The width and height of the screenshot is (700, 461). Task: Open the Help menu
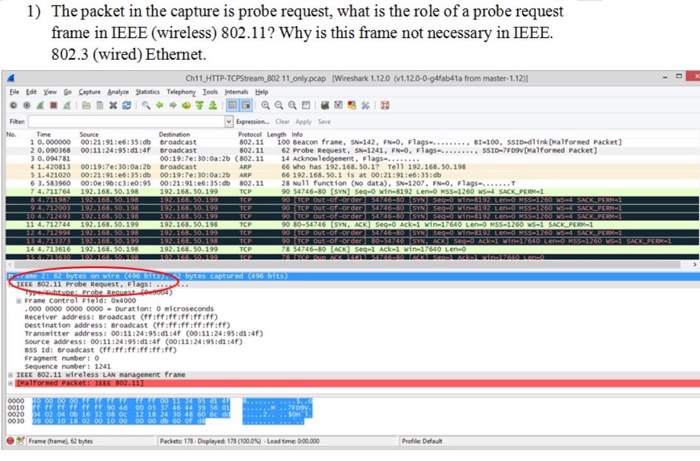pyautogui.click(x=262, y=92)
